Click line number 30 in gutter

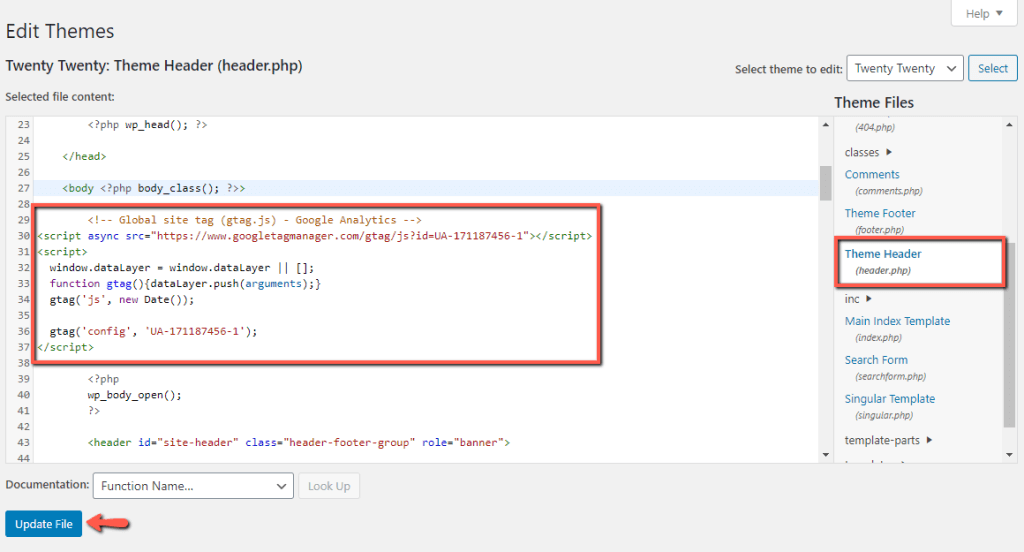(24, 236)
